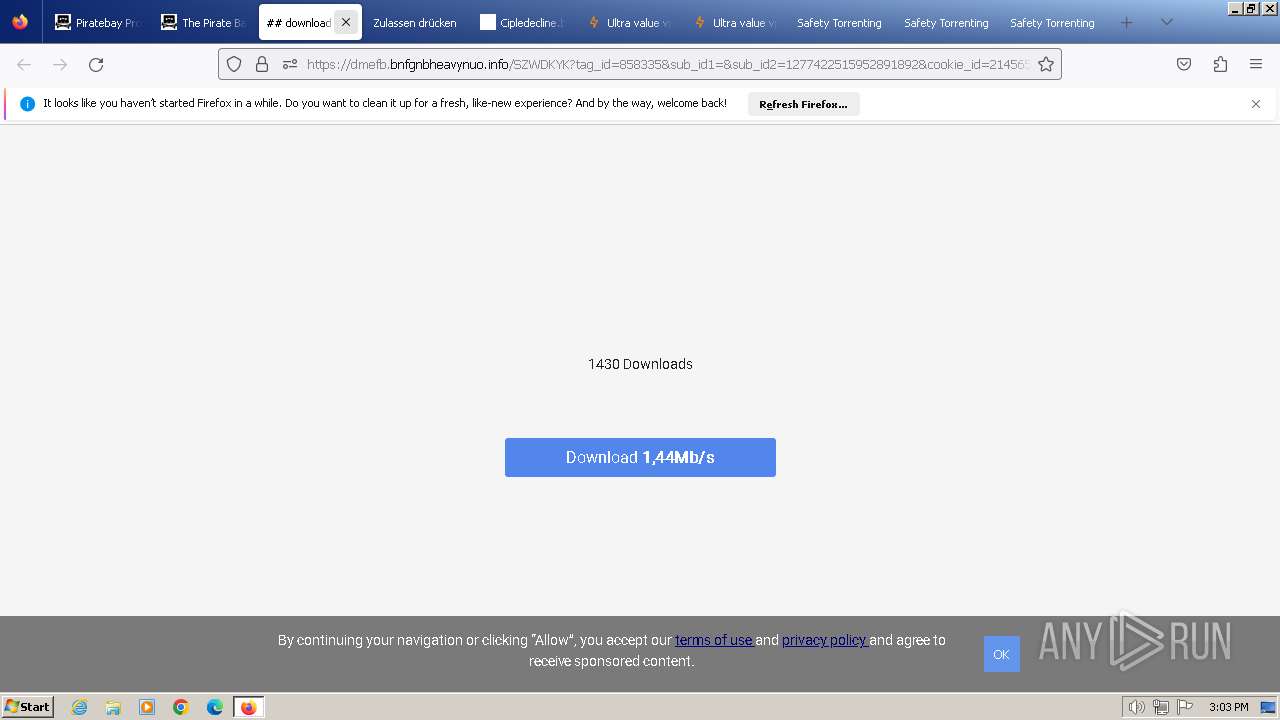Click OK on the consent banner
Viewport: 1280px width, 720px height.
coord(1001,654)
